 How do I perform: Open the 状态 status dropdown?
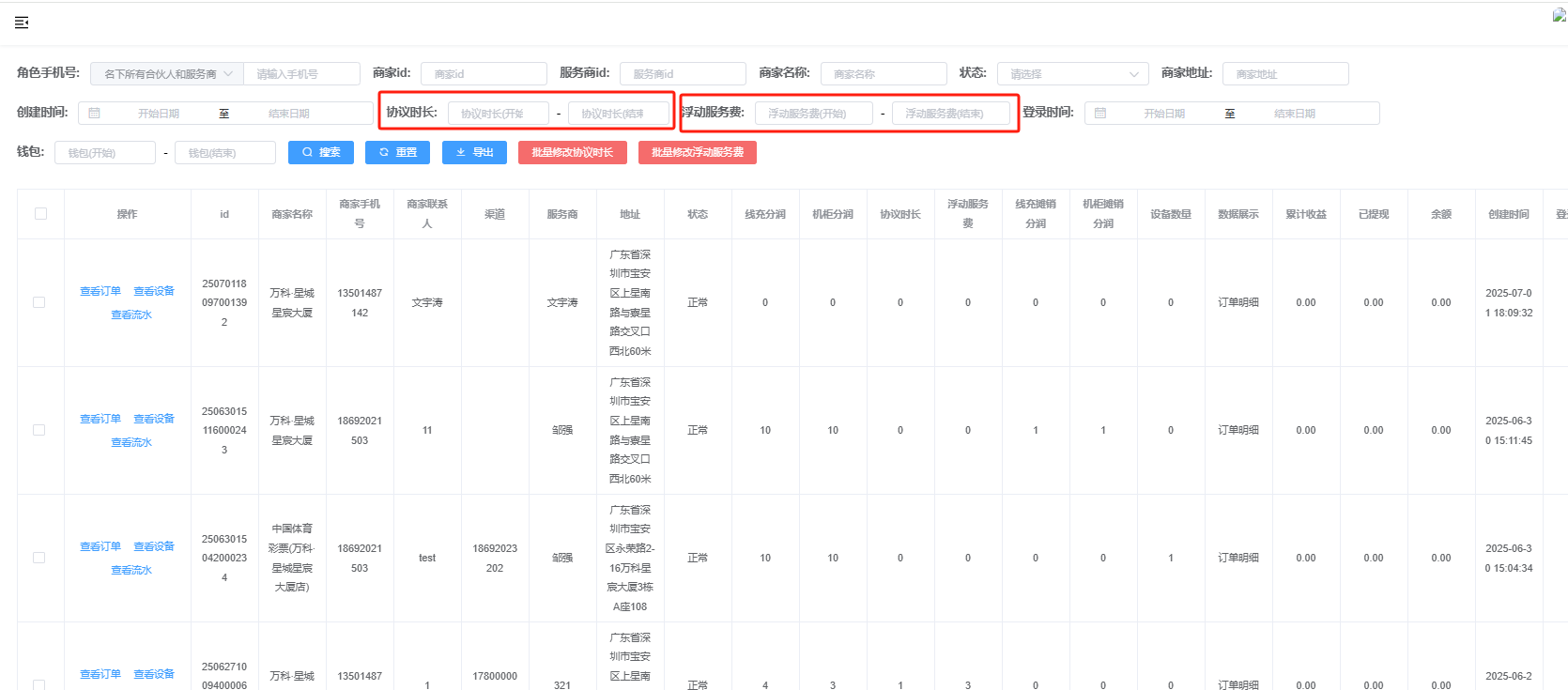click(1072, 74)
